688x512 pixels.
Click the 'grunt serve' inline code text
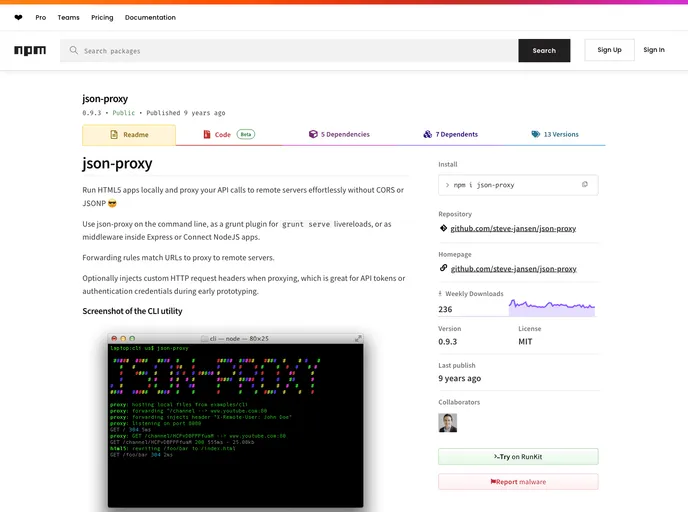[x=306, y=224]
